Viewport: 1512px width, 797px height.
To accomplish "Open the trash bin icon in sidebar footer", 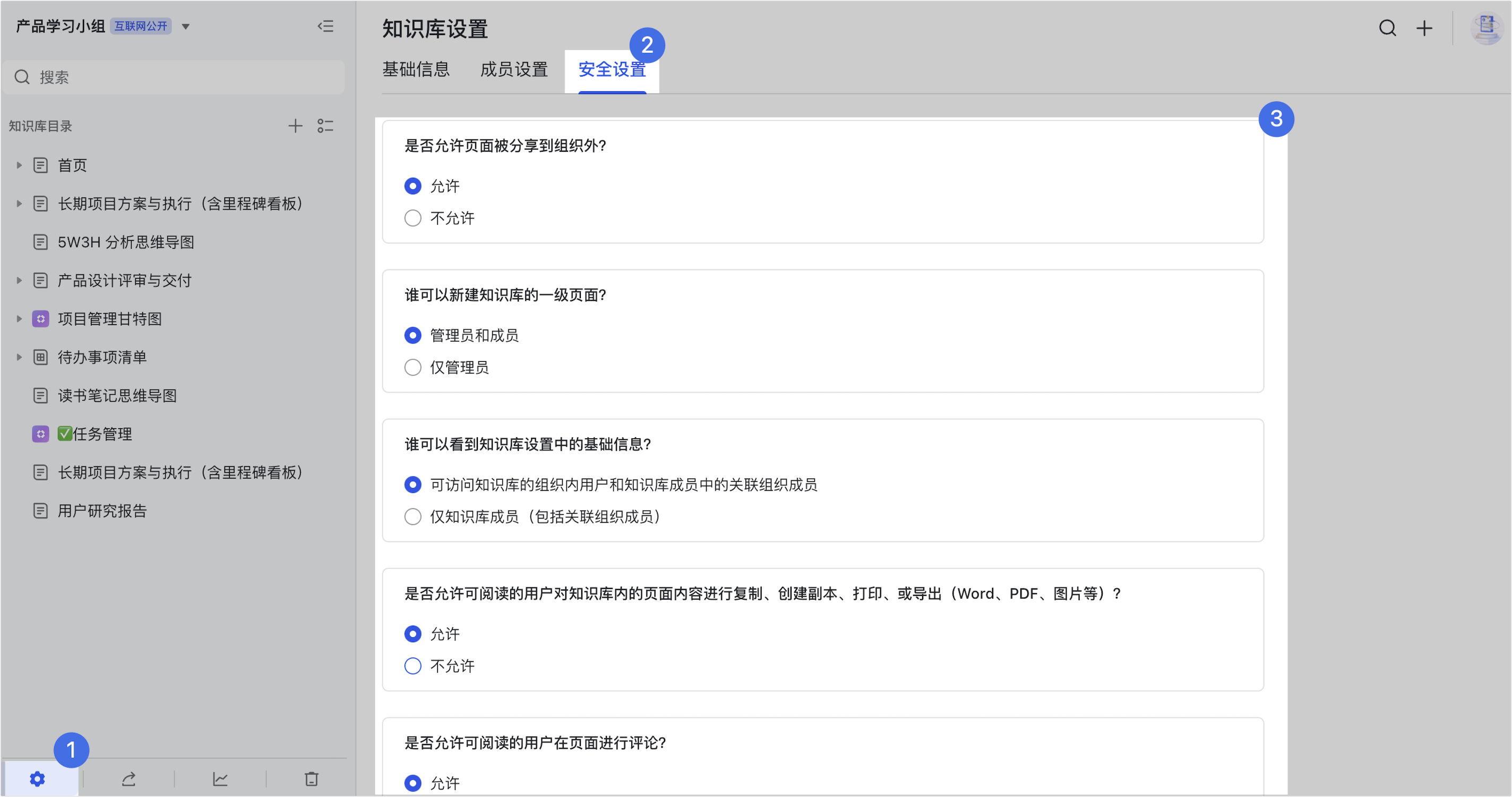I will point(312,779).
